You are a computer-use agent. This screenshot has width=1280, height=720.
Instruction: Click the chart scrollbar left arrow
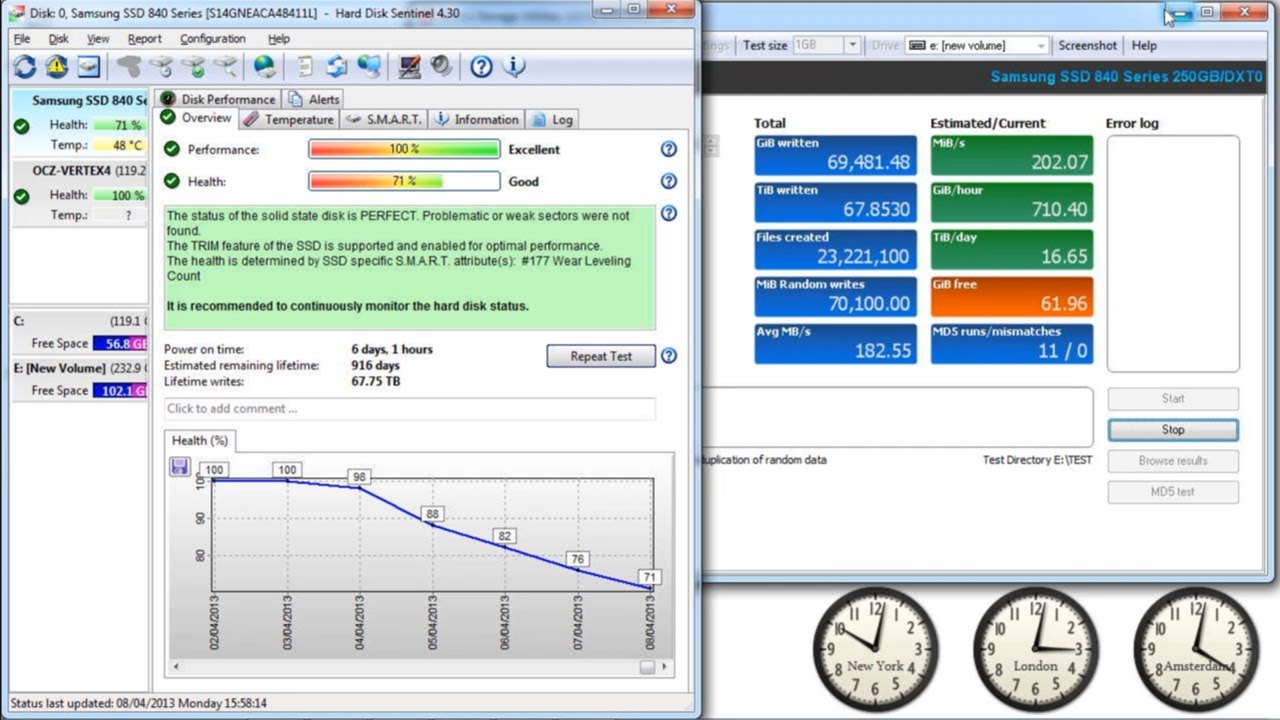click(176, 667)
